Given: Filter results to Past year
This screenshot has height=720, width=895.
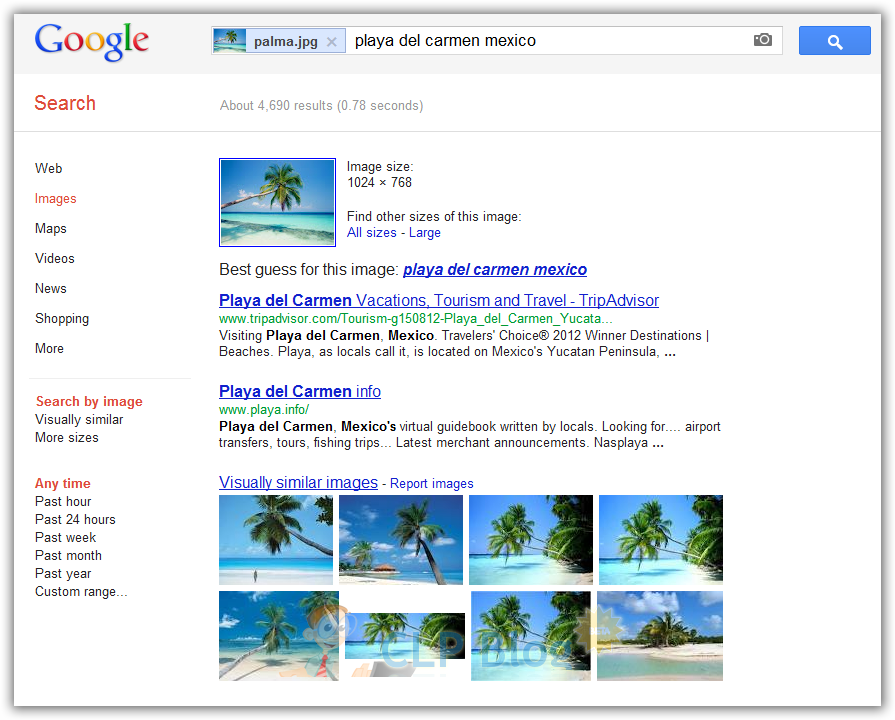Looking at the screenshot, I should [63, 573].
